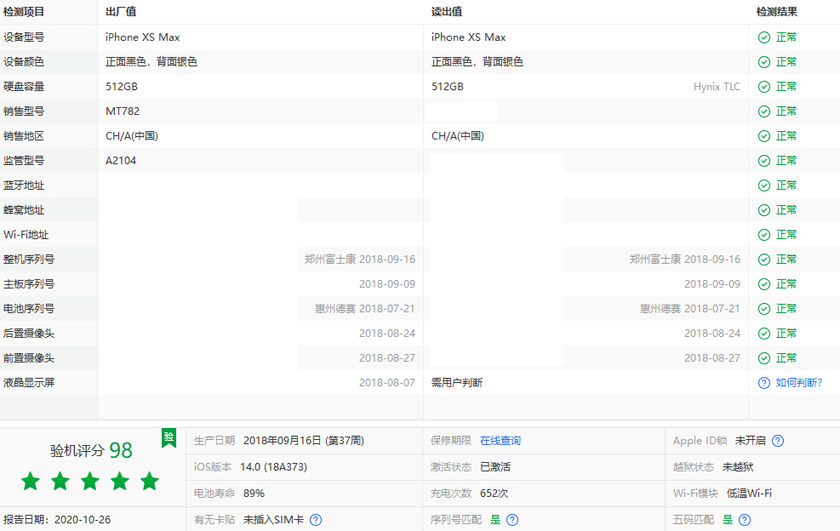Click the 整机序列号 row label
The width and height of the screenshot is (840, 531).
point(29,259)
